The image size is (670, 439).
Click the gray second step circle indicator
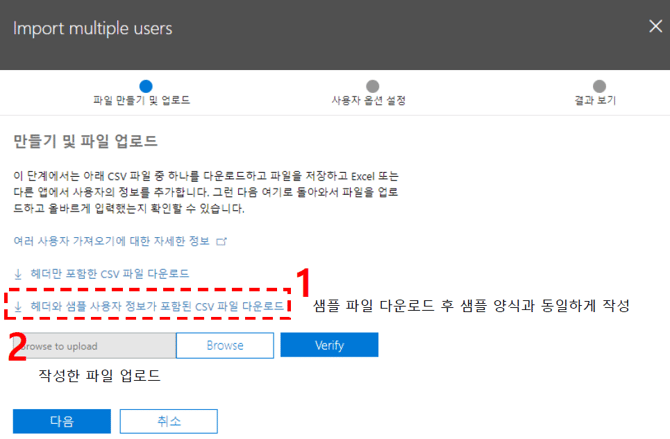pos(372,87)
